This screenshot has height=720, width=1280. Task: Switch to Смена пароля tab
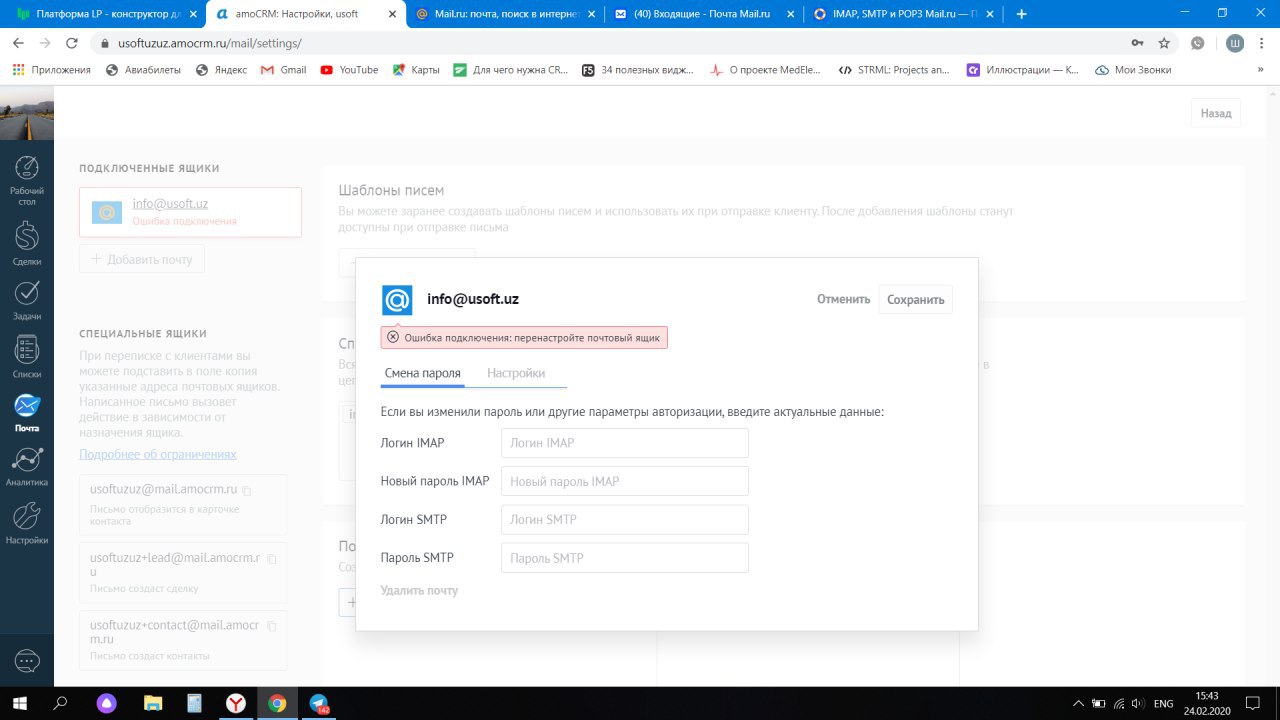click(x=423, y=373)
